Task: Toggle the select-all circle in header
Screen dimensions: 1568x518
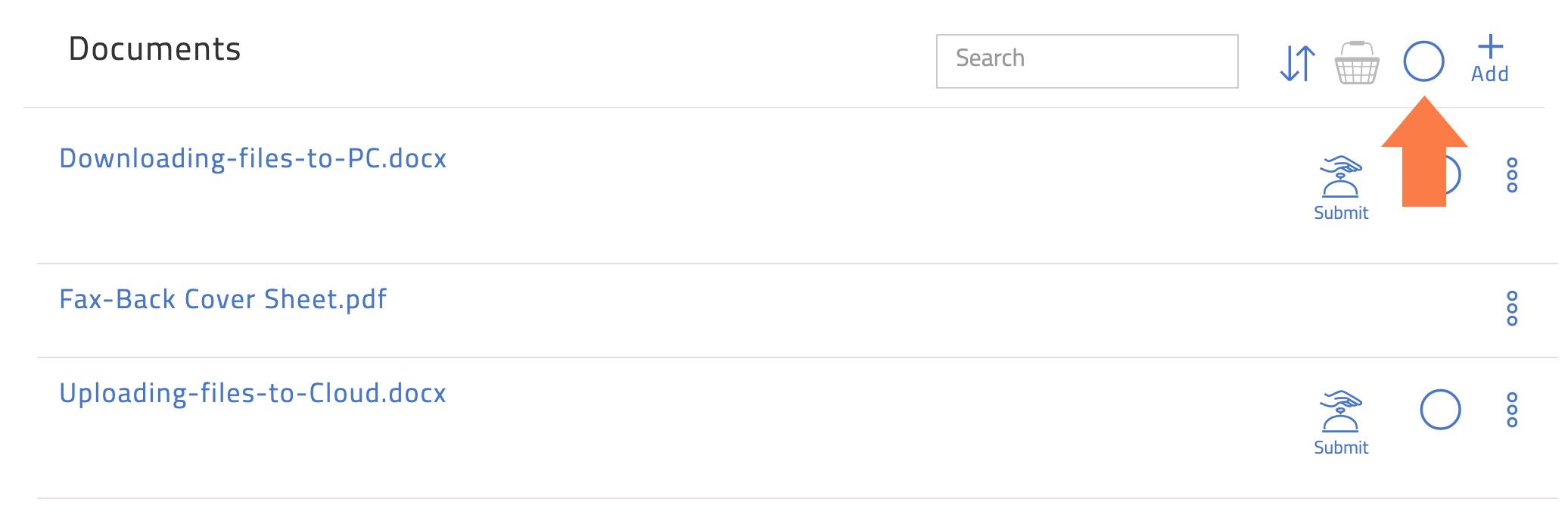Action: tap(1423, 61)
